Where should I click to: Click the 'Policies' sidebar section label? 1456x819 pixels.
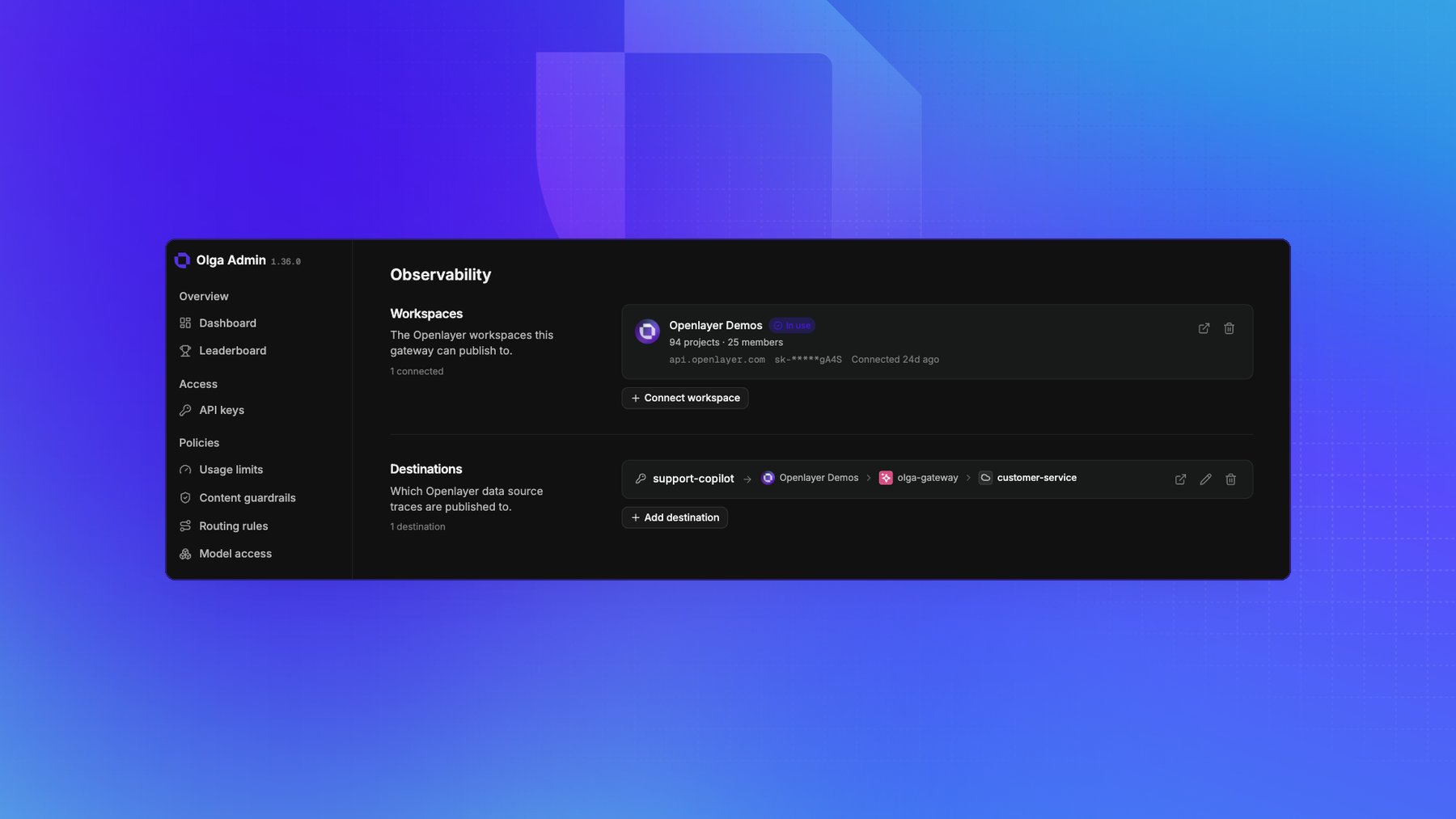(199, 443)
